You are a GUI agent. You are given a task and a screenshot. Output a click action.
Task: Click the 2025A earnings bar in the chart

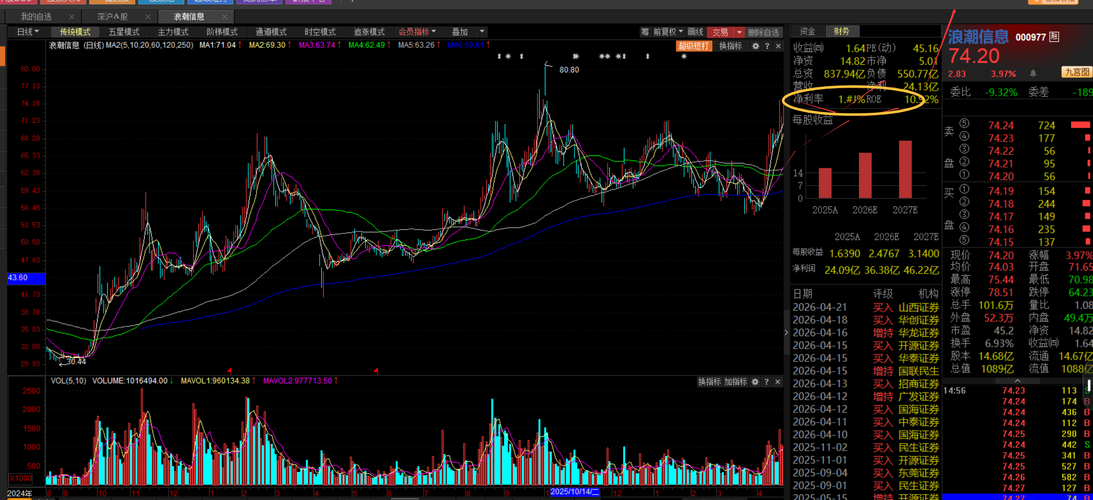tap(825, 183)
